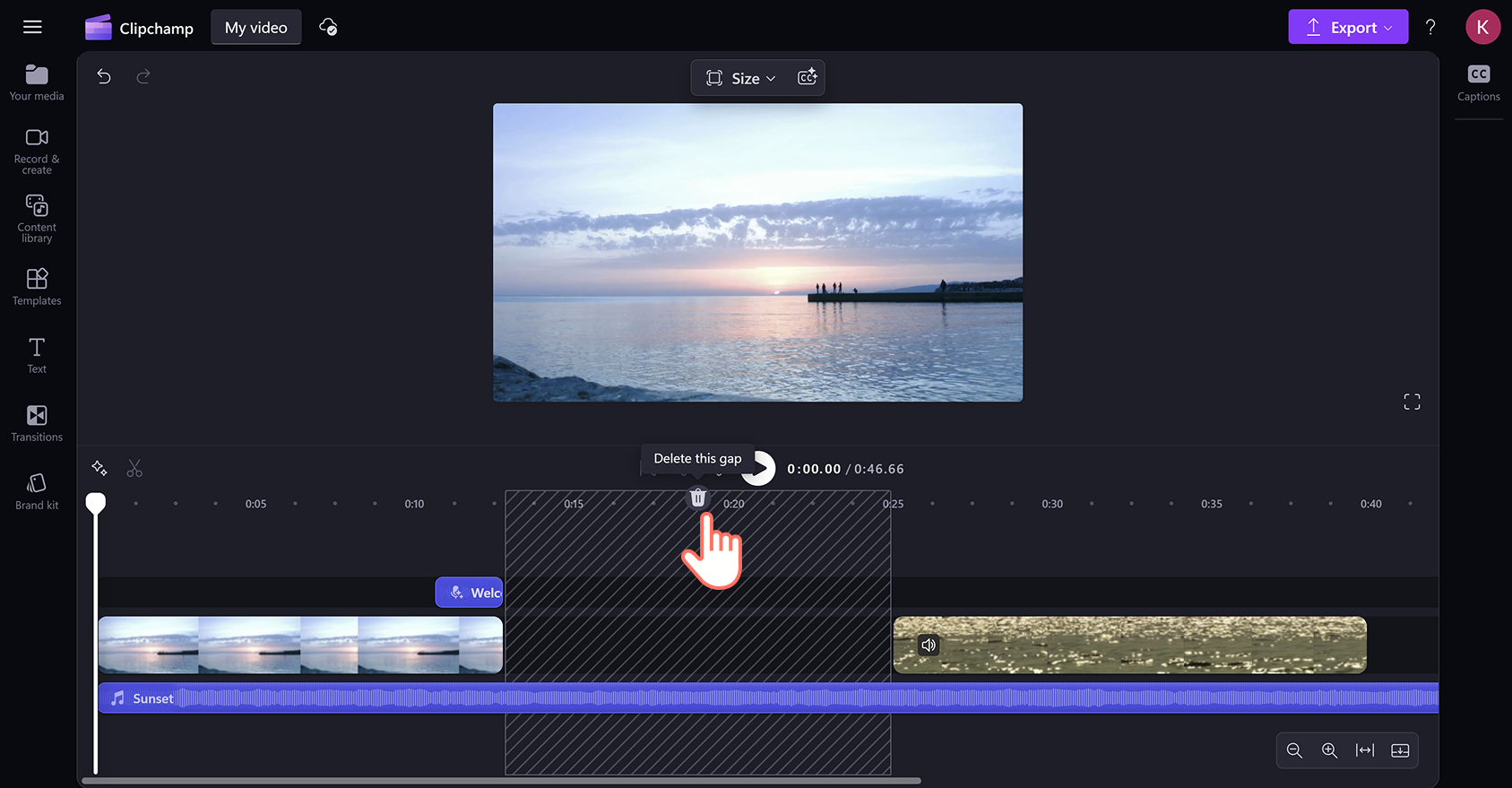
Task: Zoom out the timeline
Action: (1294, 750)
